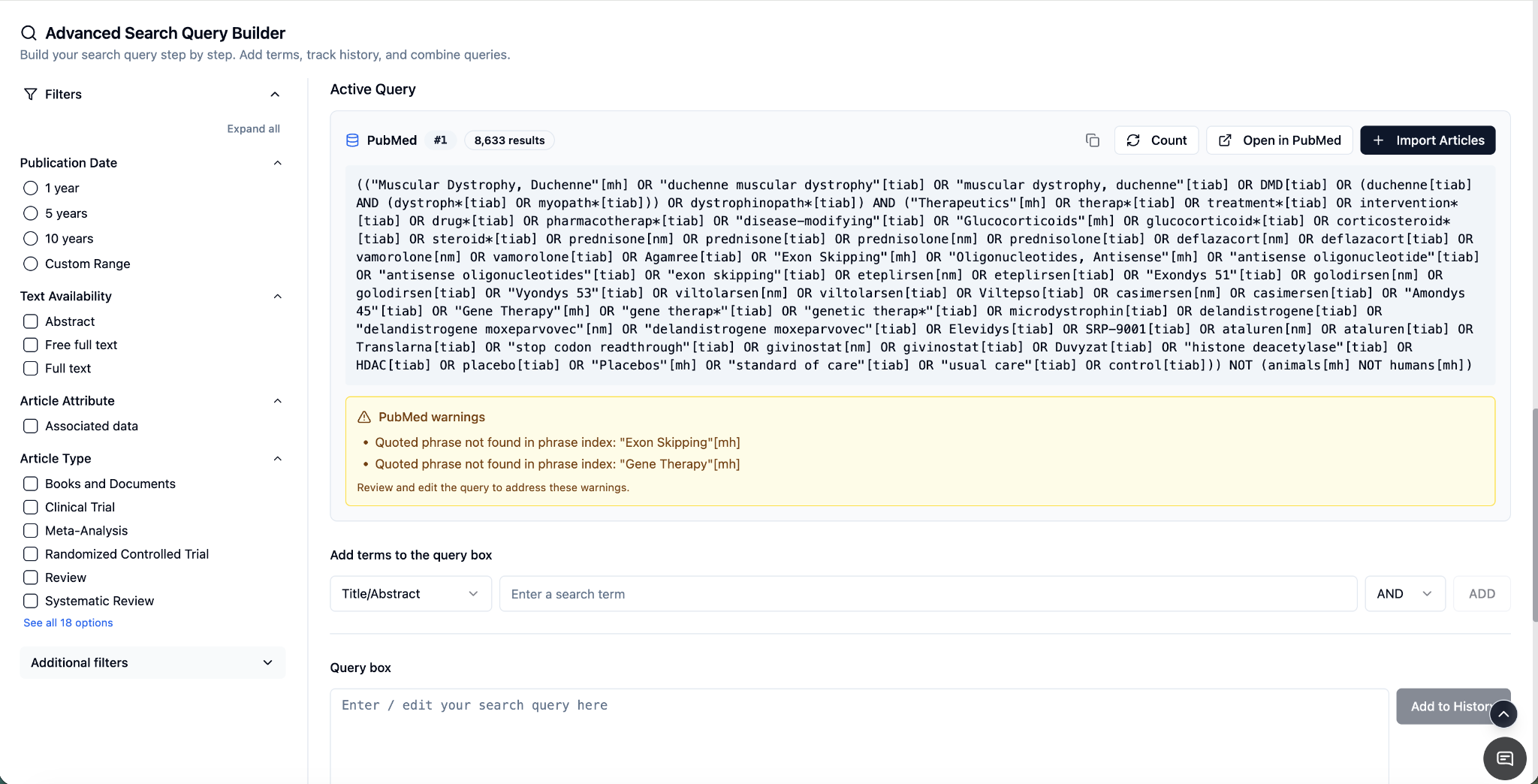Click the search term input field

point(928,594)
